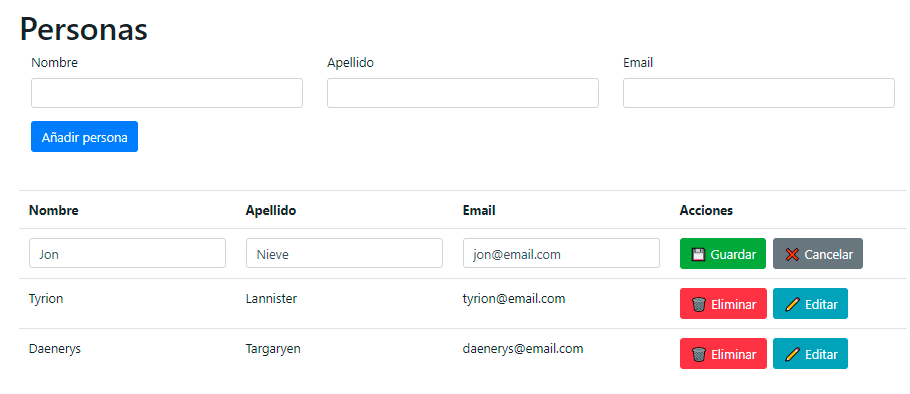Click the Acciones column header
Viewport: 910px width, 394px height.
coord(706,210)
